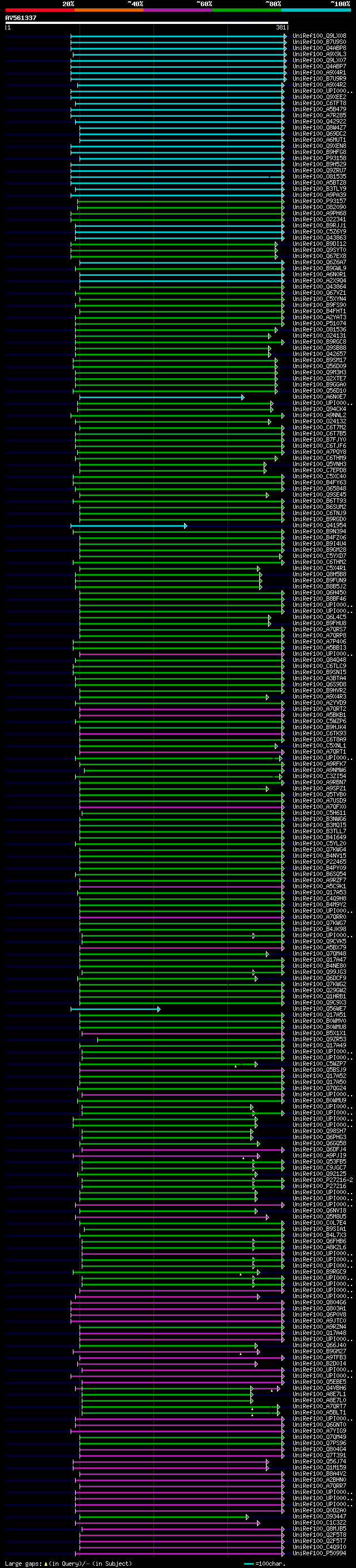This screenshot has width=356, height=1568.
Task: Open hit UniRef100_A9X9L3
Action: 319,54
